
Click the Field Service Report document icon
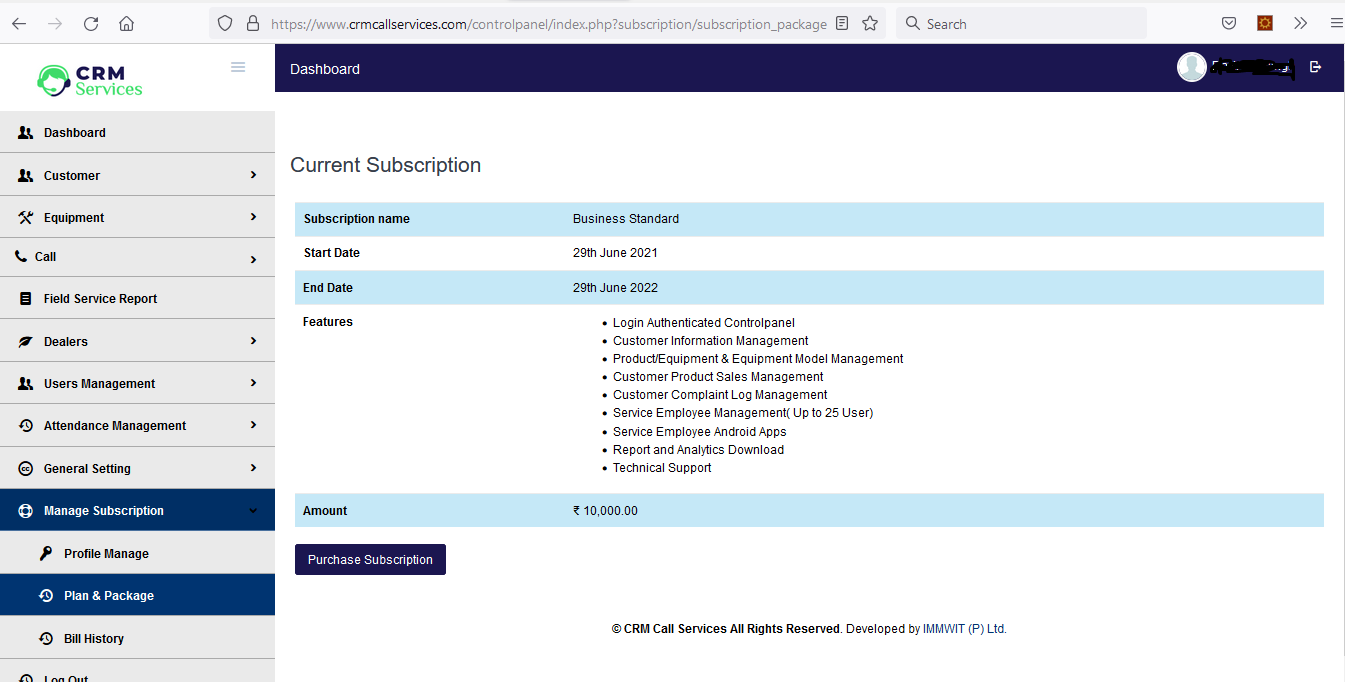point(26,298)
